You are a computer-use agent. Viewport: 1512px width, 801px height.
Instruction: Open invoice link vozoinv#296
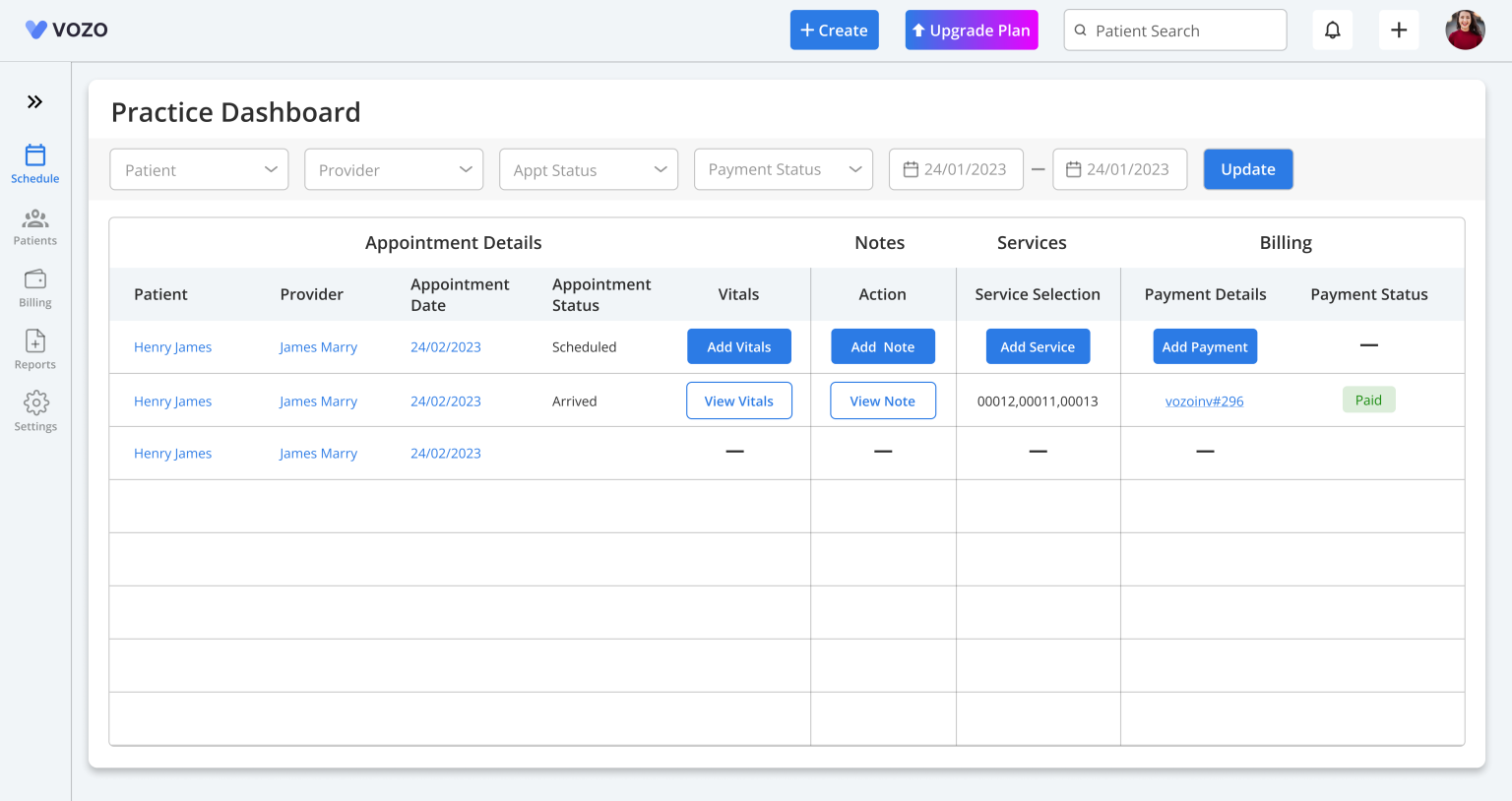1205,401
